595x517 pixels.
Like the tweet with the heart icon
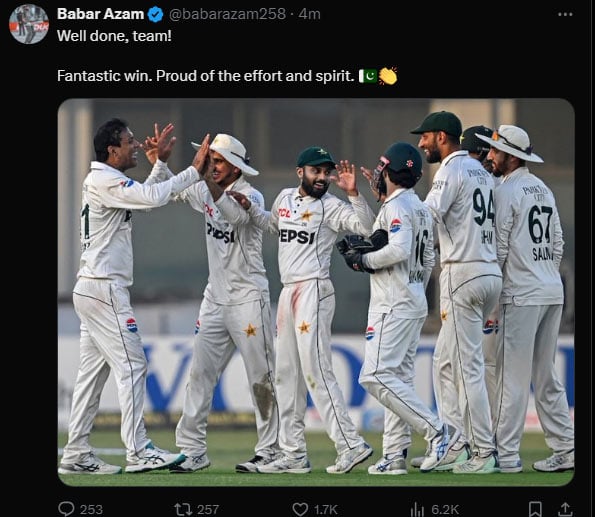coord(301,509)
